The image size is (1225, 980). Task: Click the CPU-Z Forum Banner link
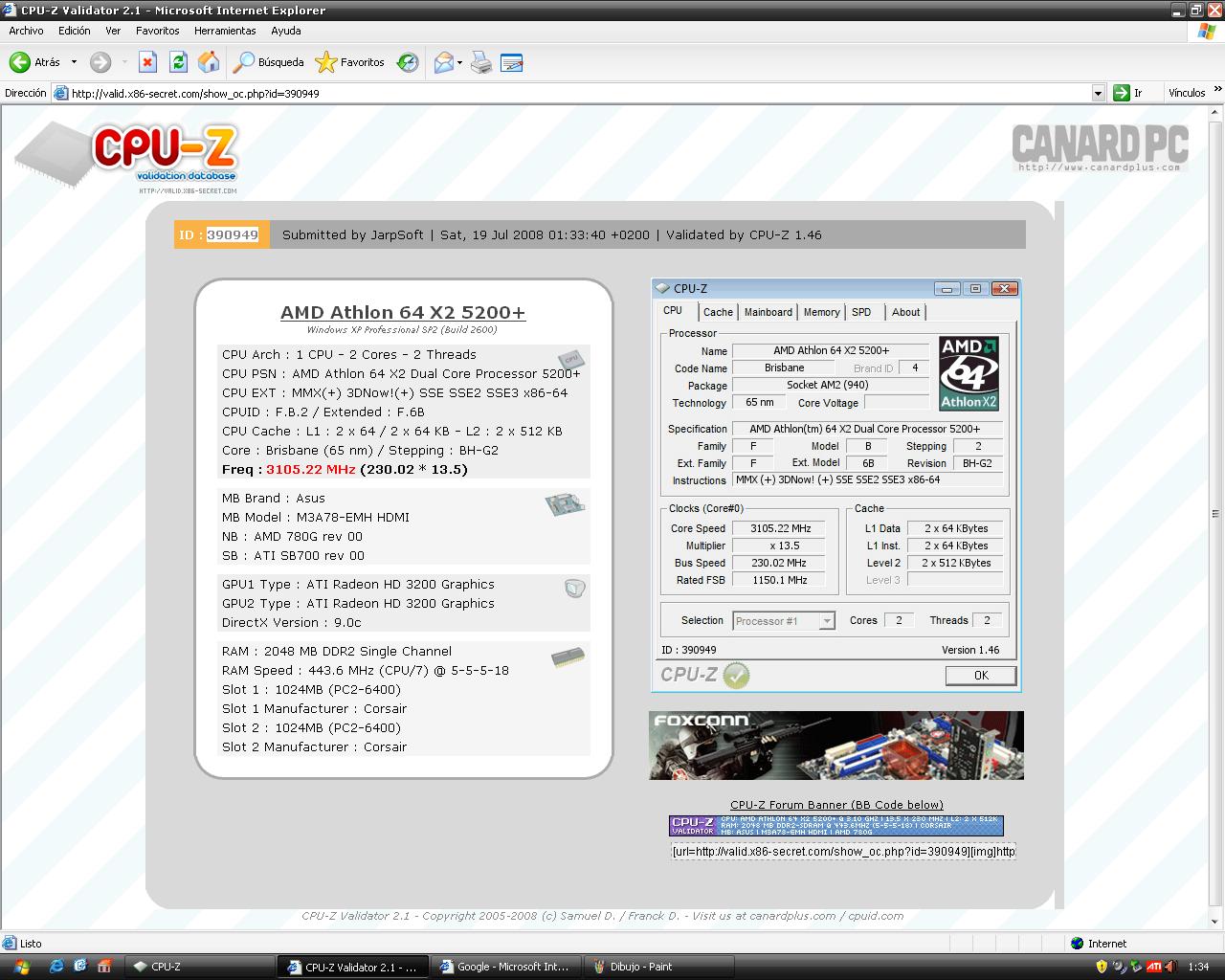[x=836, y=804]
